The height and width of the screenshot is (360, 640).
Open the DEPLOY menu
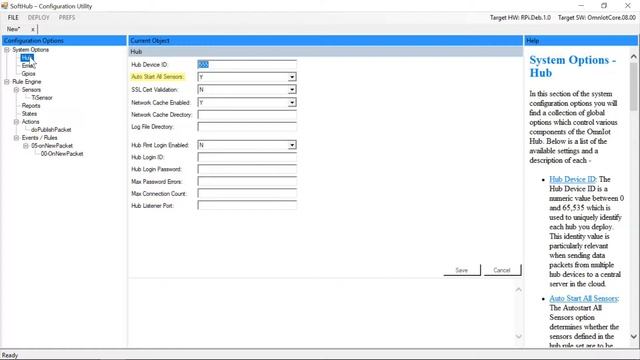38,18
